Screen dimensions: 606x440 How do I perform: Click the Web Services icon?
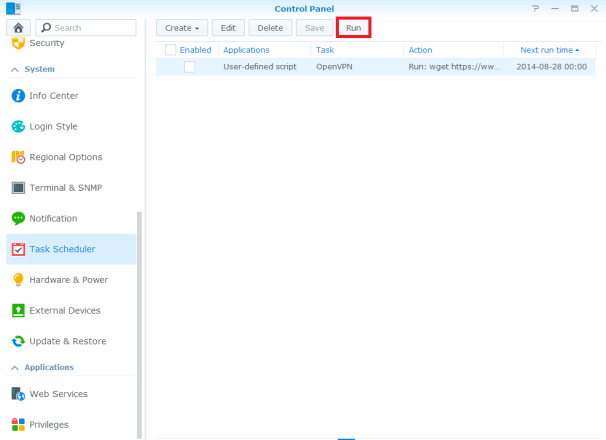tap(18, 394)
